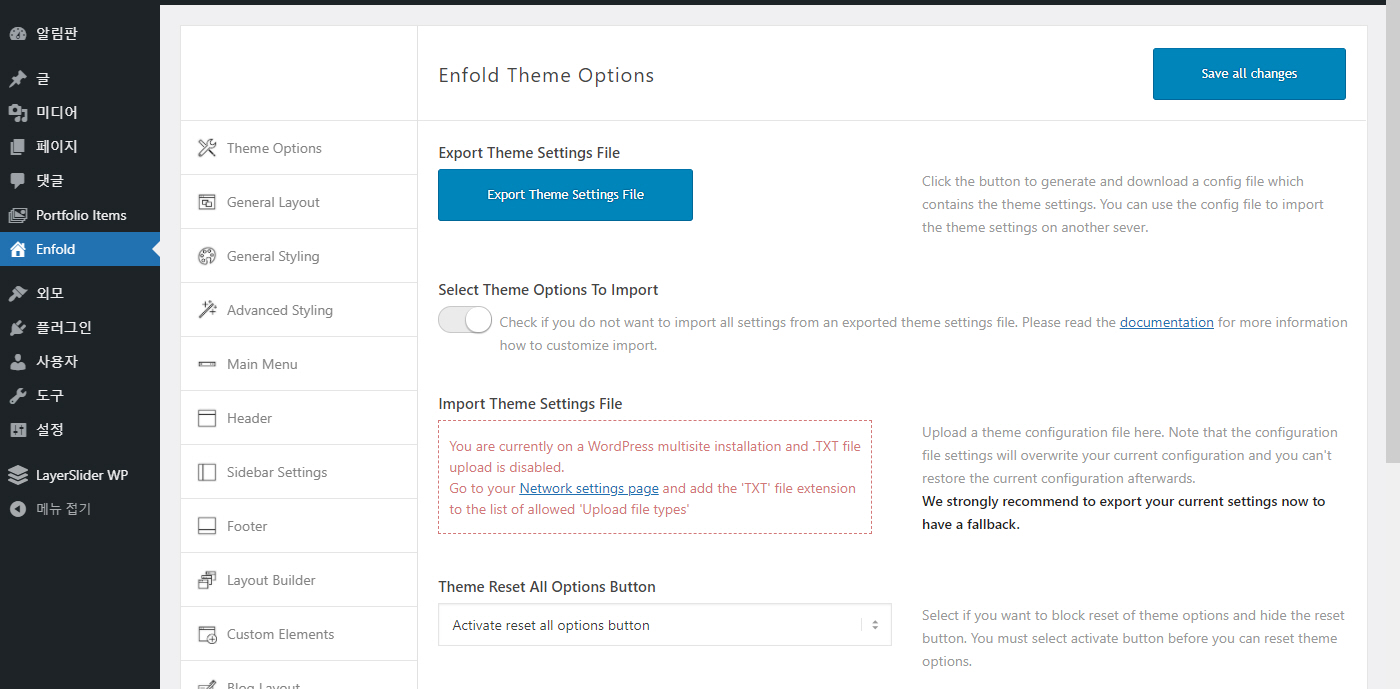Click the Layout Builder stacked windows icon
Image resolution: width=1400 pixels, height=689 pixels.
pos(207,580)
